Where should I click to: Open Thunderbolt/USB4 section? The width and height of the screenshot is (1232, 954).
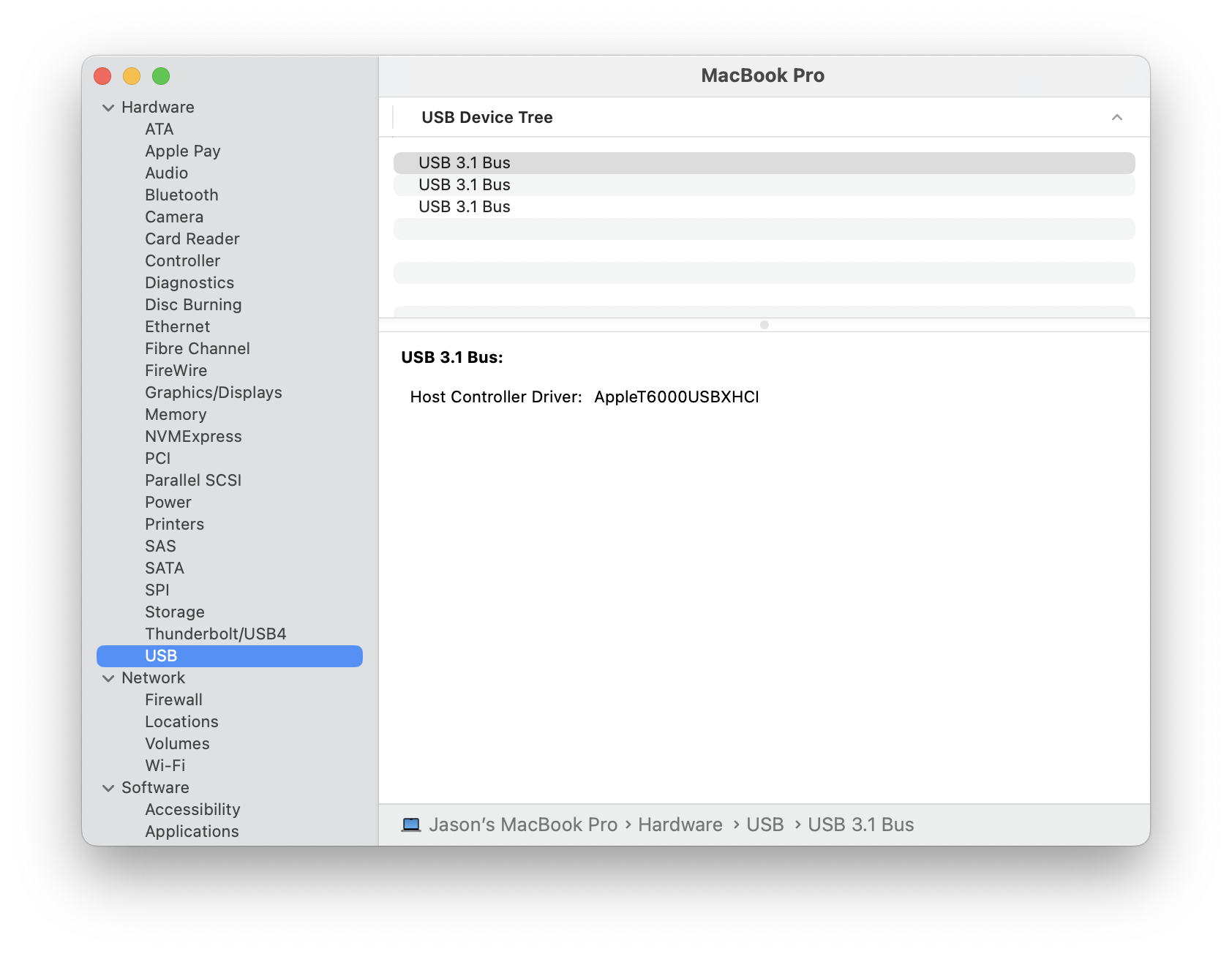click(215, 634)
